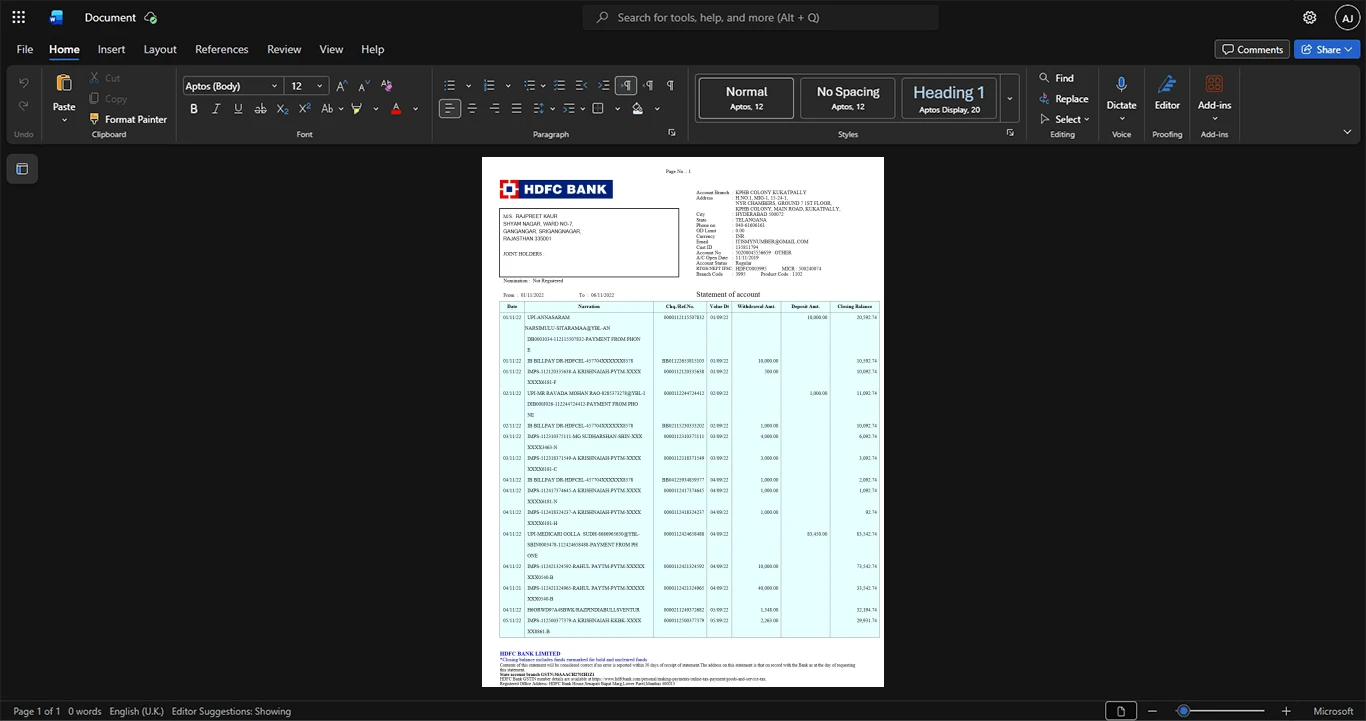Switch to the References tab
This screenshot has height=721, width=1366.
coord(222,49)
